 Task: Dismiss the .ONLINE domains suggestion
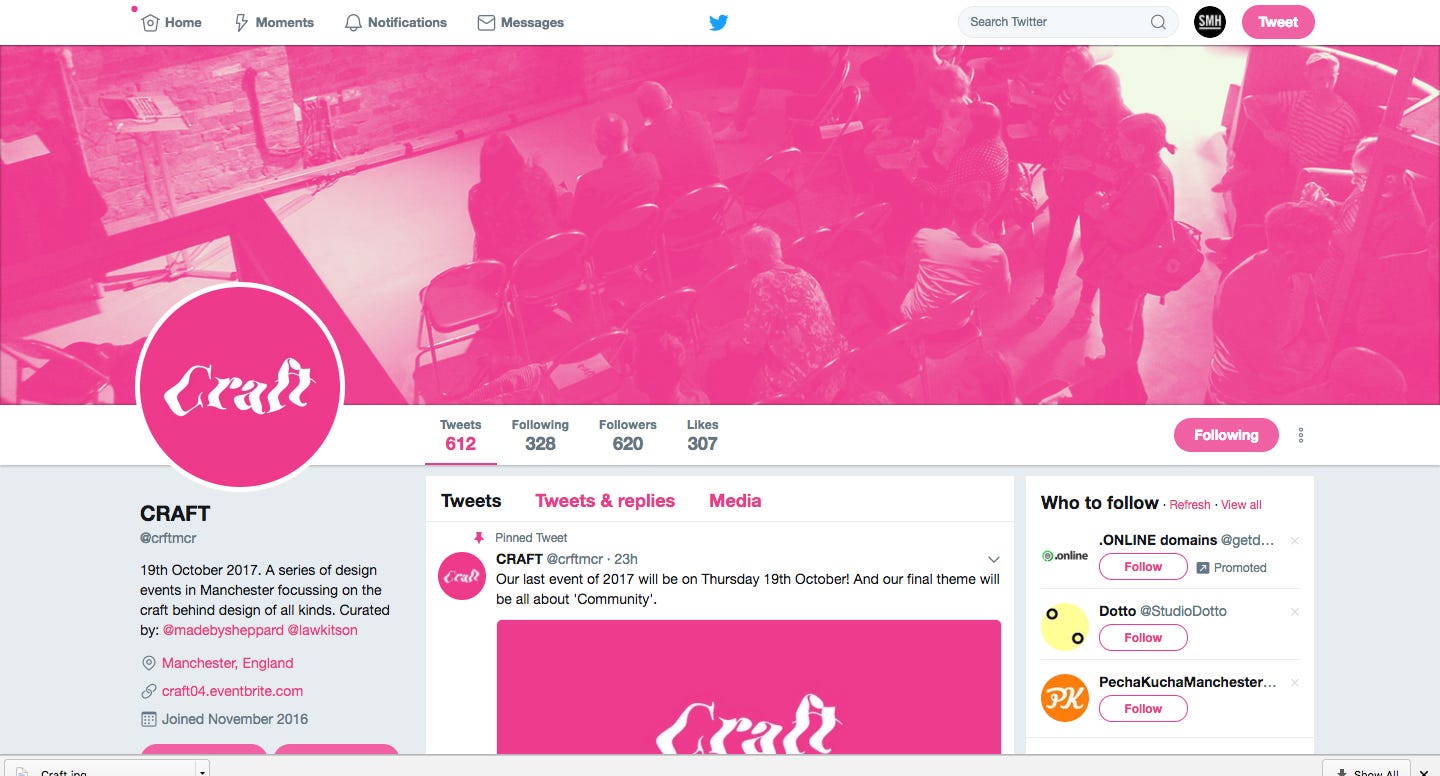pyautogui.click(x=1295, y=541)
